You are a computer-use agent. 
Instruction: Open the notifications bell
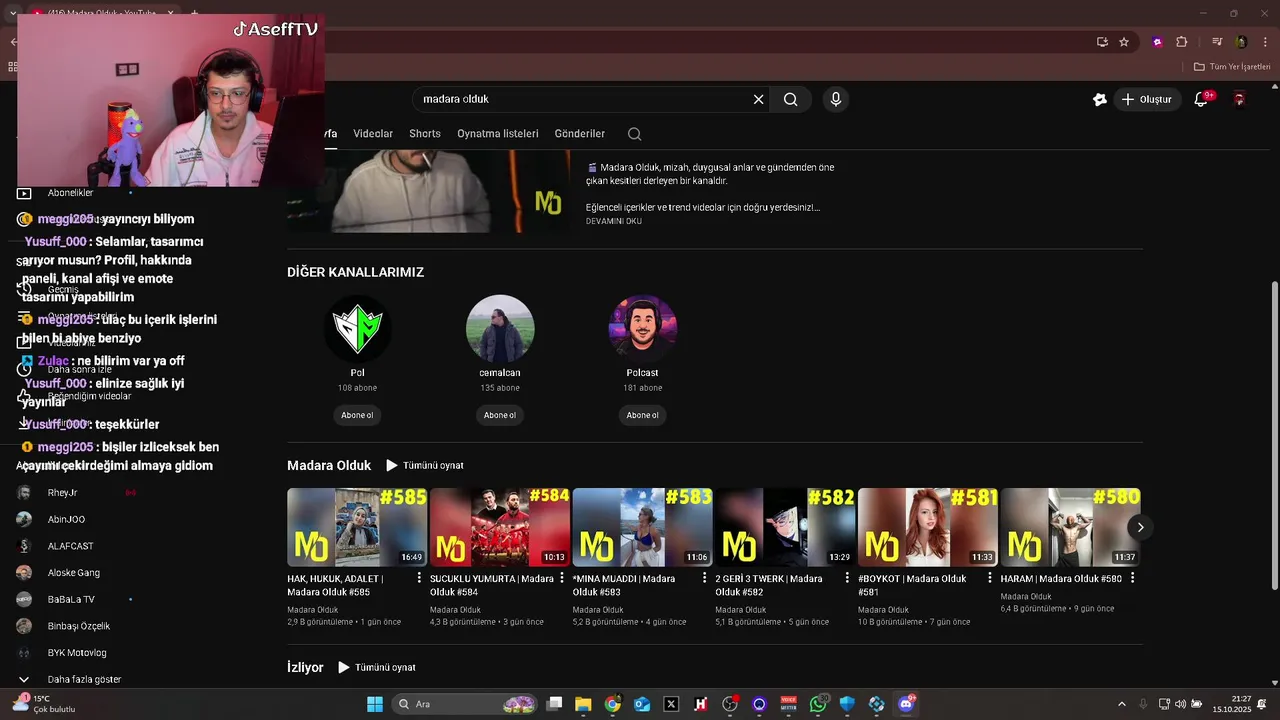(1202, 99)
